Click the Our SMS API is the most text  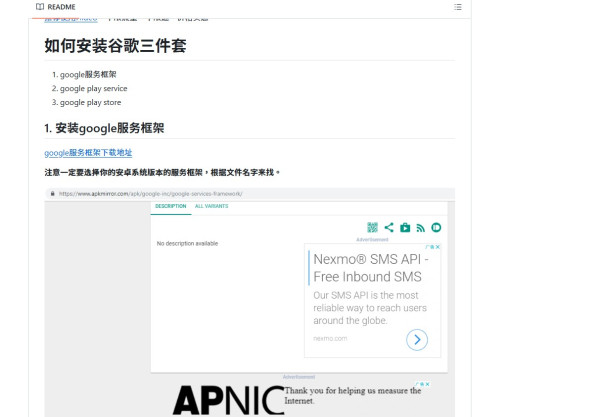click(x=370, y=308)
